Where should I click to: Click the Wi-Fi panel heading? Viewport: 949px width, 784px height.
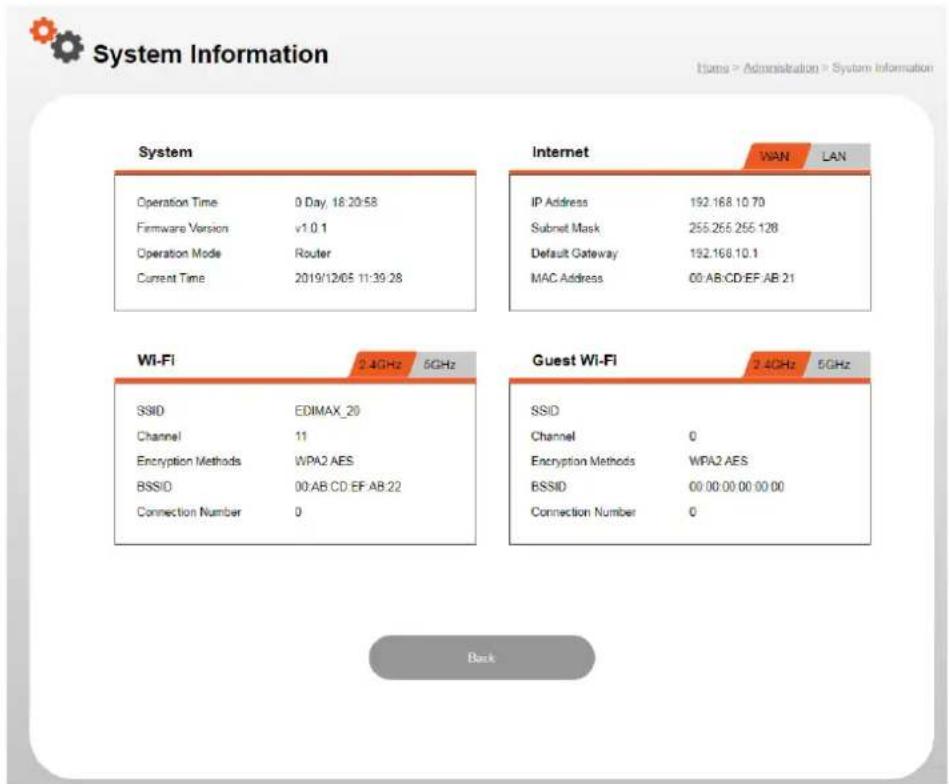pyautogui.click(x=156, y=360)
